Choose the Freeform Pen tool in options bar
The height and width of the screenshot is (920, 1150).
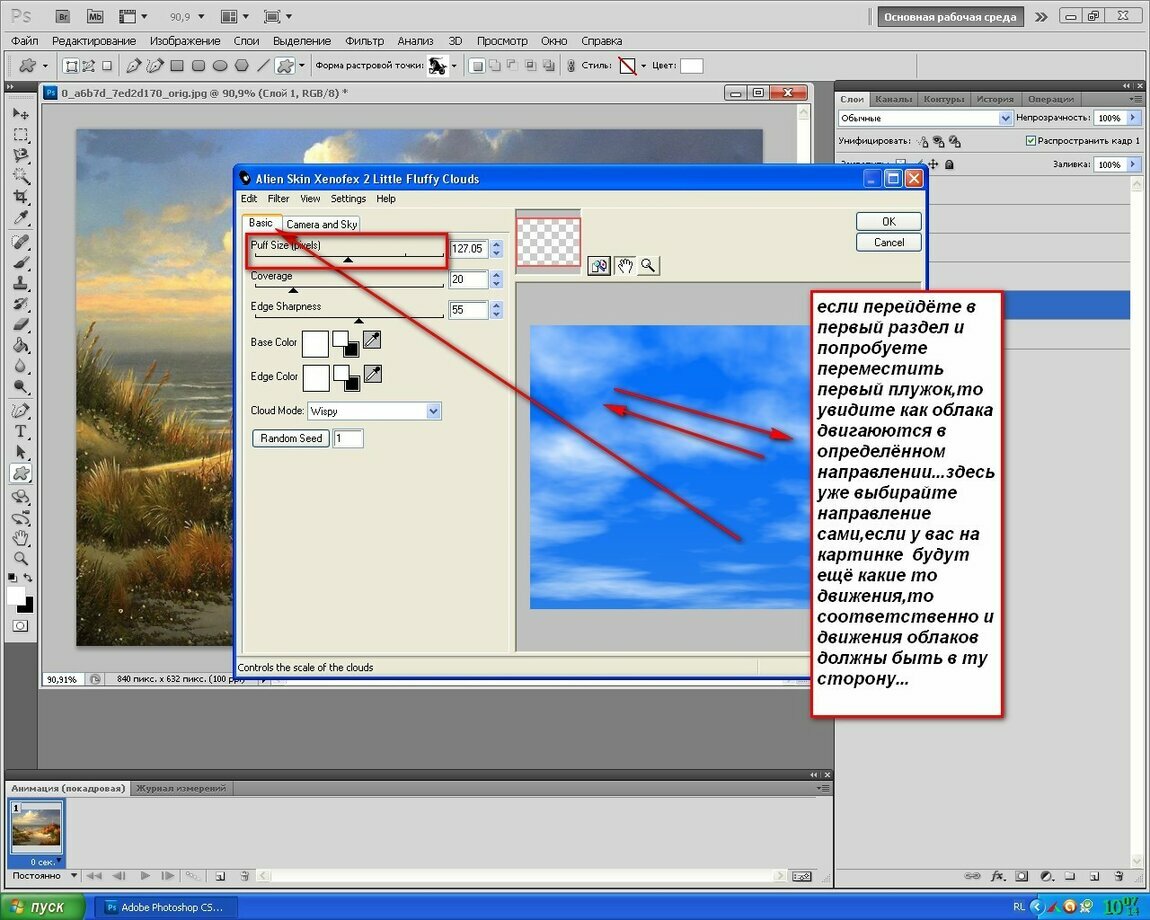tap(155, 66)
